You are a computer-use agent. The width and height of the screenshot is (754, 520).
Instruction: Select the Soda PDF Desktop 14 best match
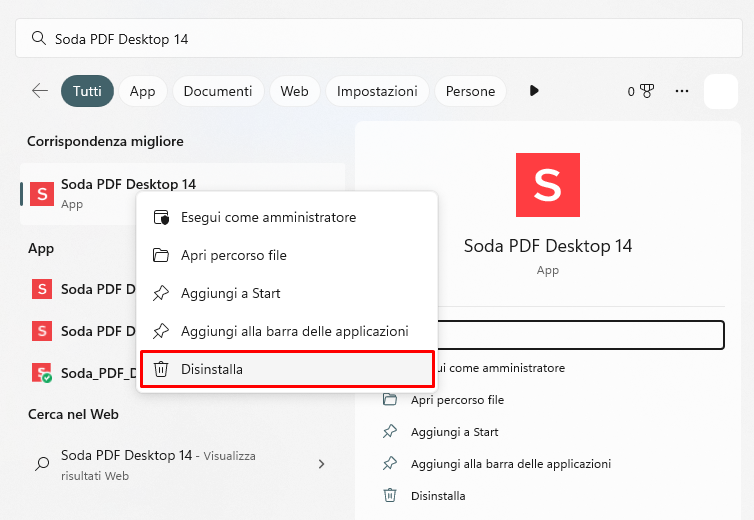[x=183, y=194]
